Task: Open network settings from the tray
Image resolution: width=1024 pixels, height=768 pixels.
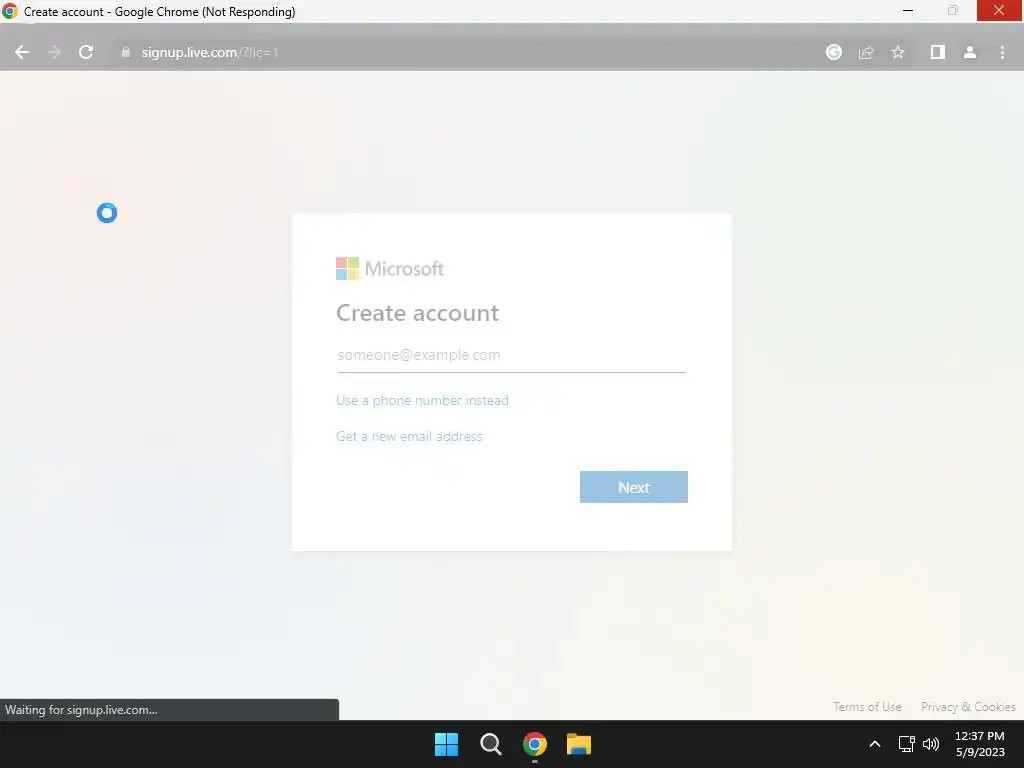Action: (906, 744)
